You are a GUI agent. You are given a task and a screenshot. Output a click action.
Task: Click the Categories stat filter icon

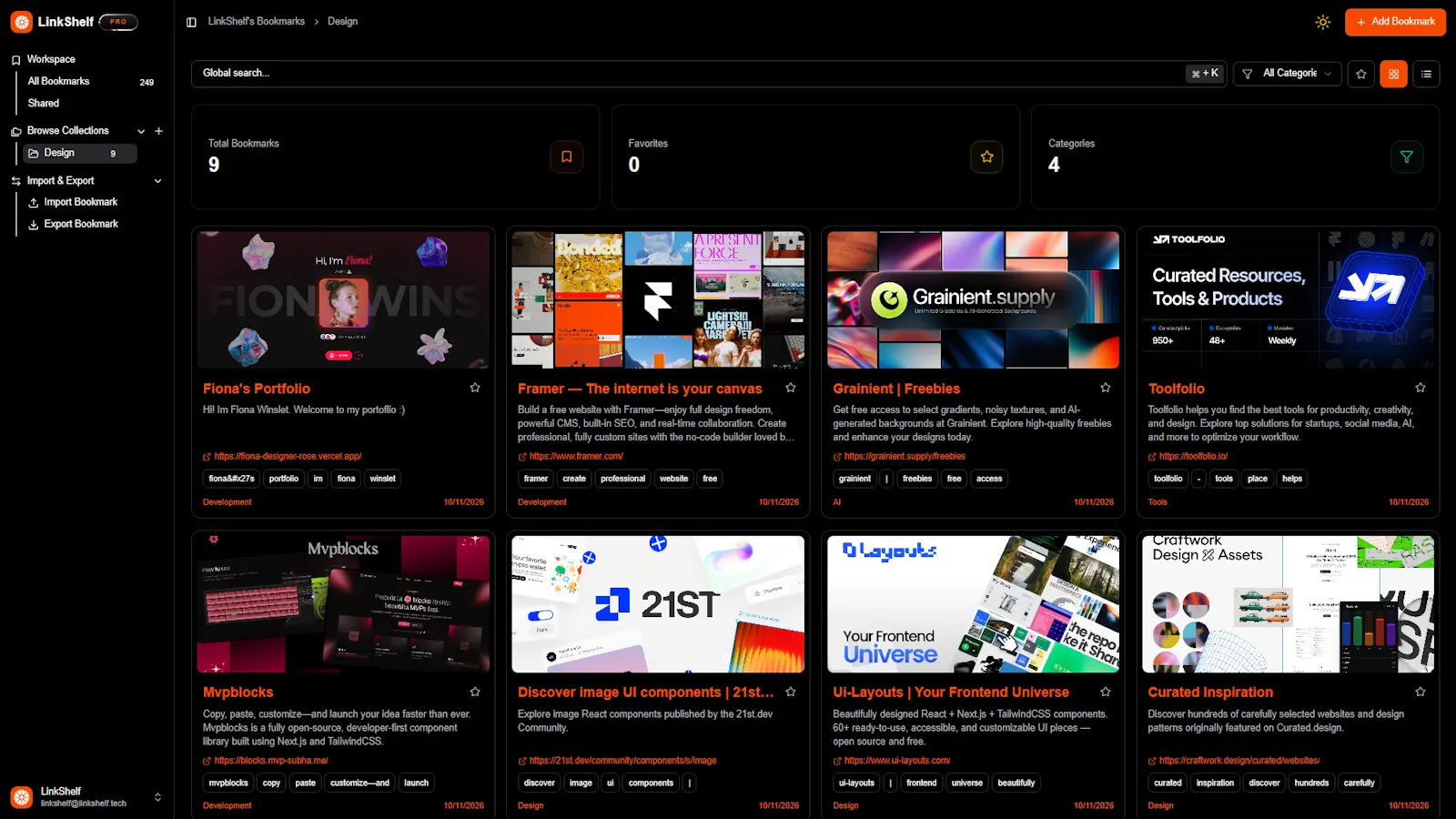point(1407,157)
